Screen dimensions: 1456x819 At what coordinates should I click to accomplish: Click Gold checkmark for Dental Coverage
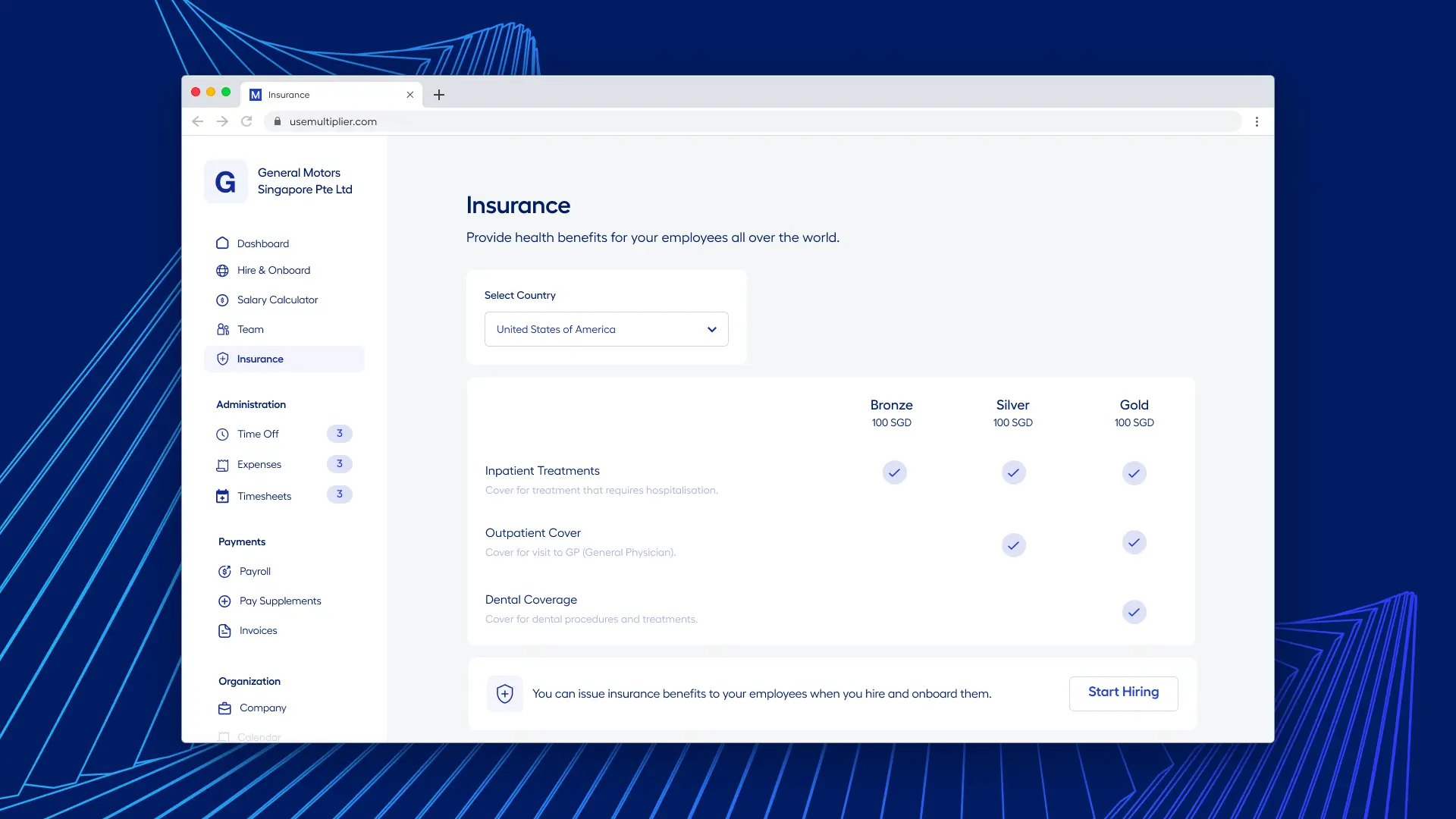pyautogui.click(x=1134, y=612)
